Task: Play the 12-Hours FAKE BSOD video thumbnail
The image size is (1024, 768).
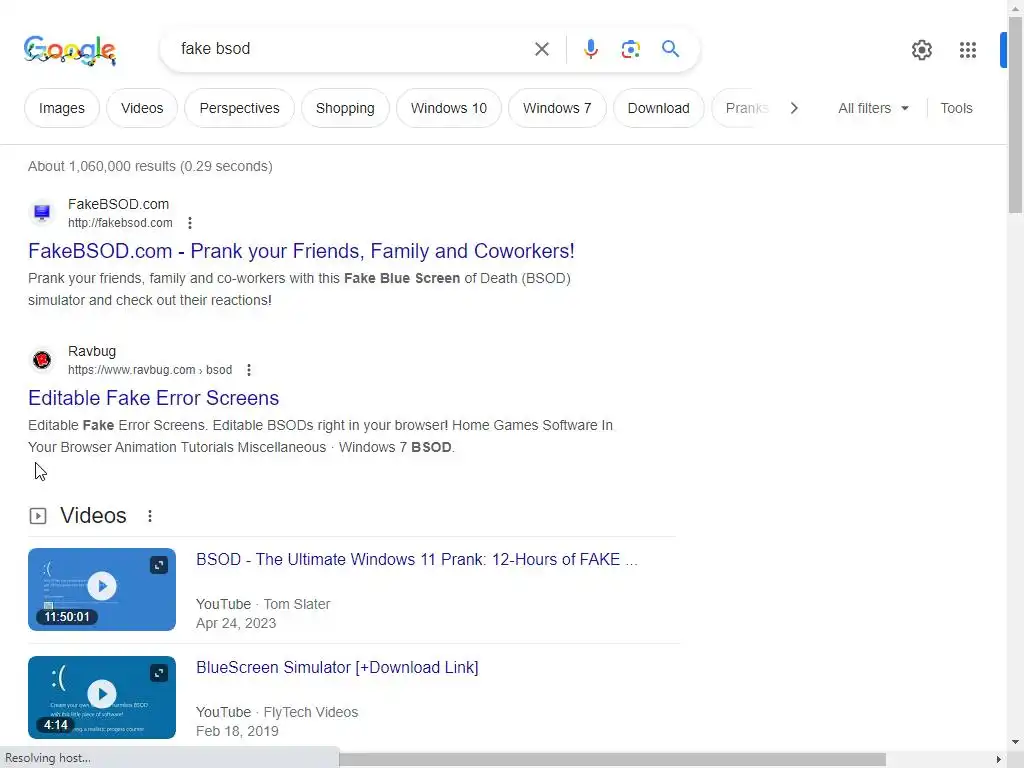Action: point(102,587)
